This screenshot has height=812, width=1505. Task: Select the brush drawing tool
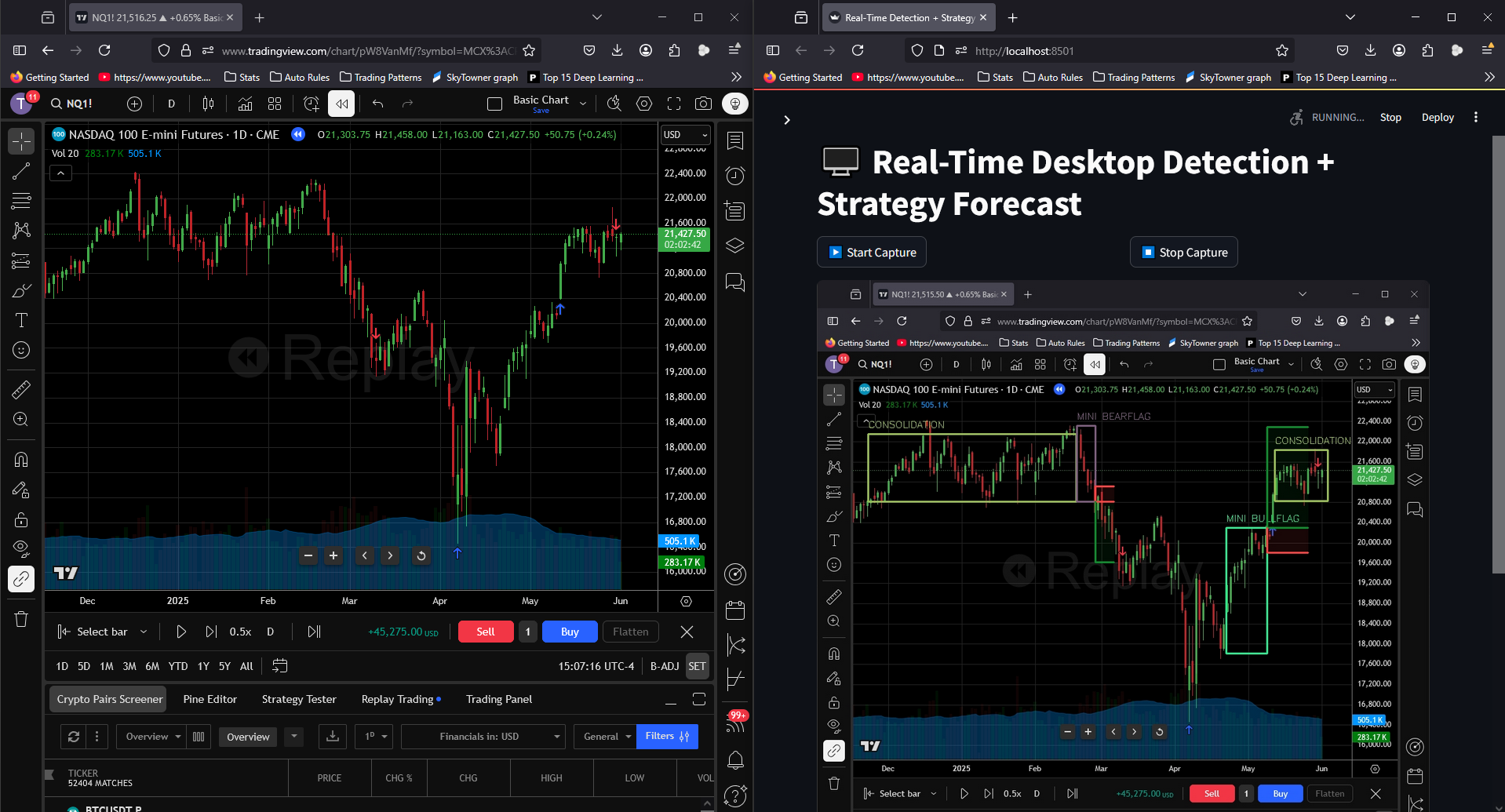pos(21,290)
